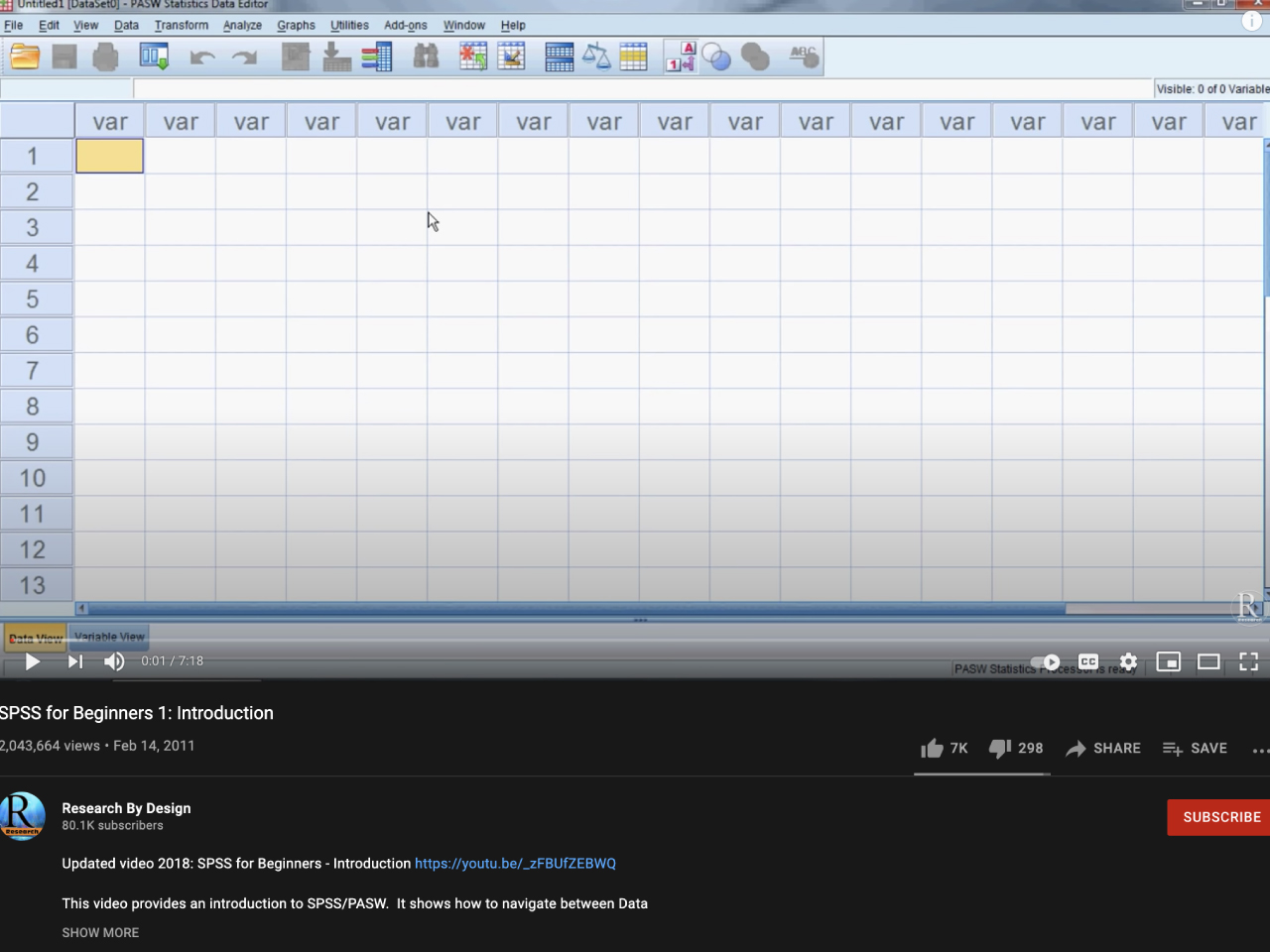The height and width of the screenshot is (952, 1270).
Task: Open the Data menu
Action: tap(126, 25)
